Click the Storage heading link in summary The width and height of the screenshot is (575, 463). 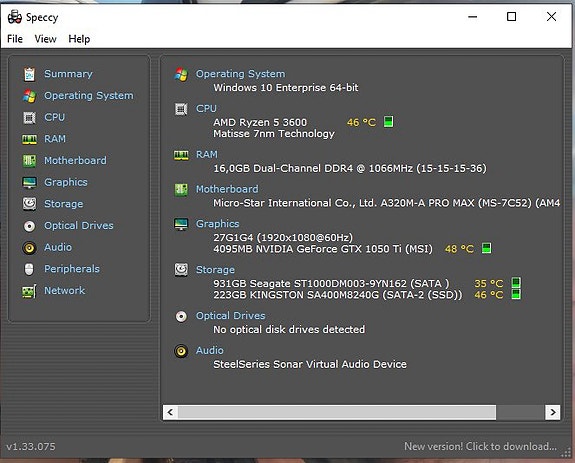click(x=215, y=270)
